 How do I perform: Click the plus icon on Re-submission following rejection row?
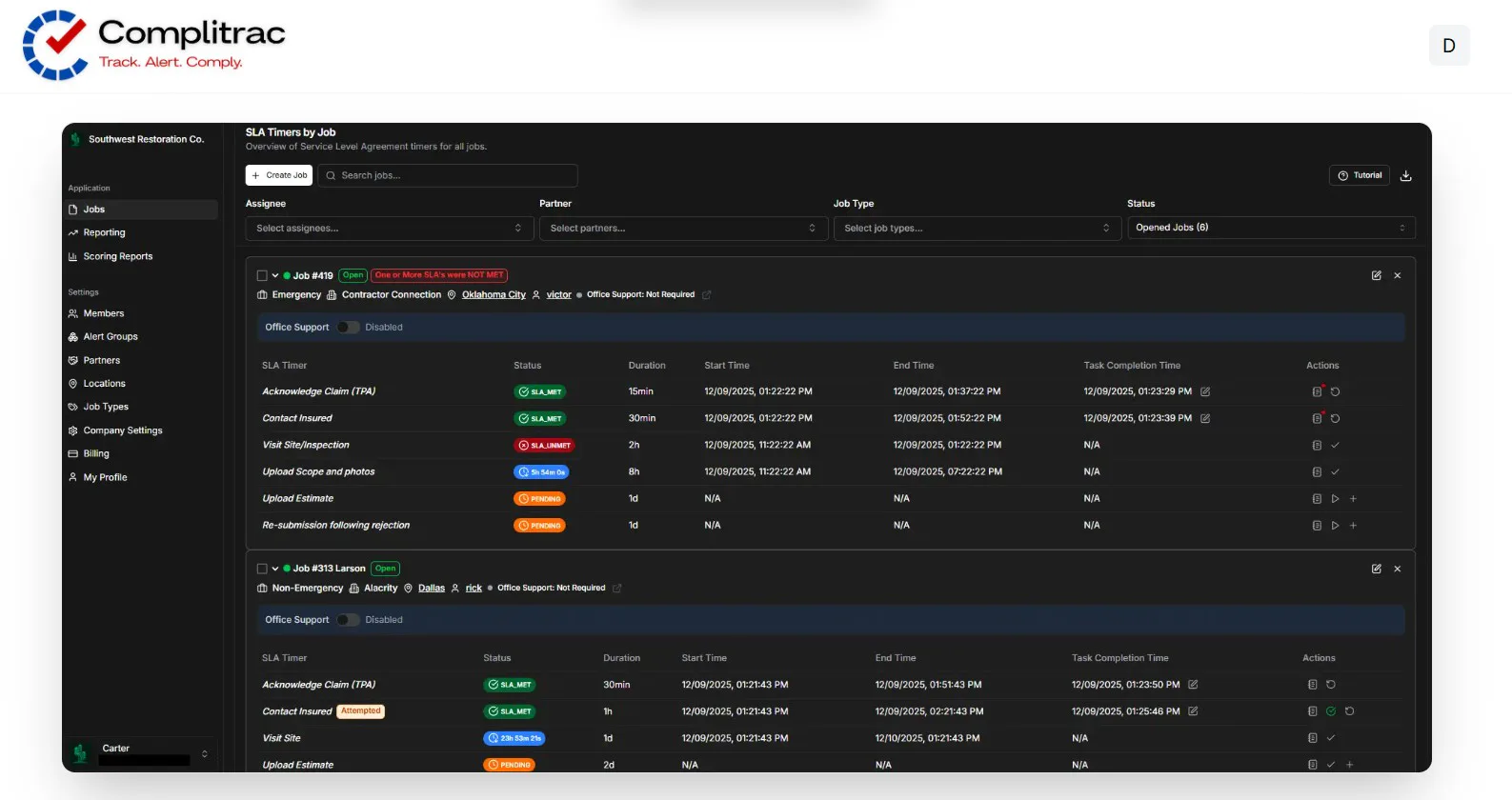coord(1353,525)
